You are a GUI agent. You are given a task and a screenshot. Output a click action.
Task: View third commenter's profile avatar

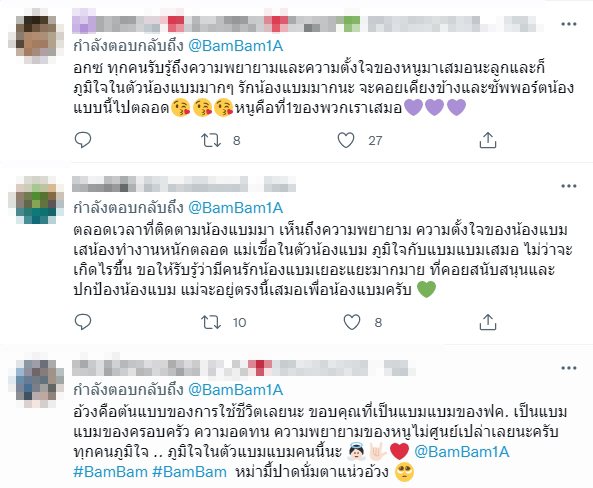click(x=36, y=381)
